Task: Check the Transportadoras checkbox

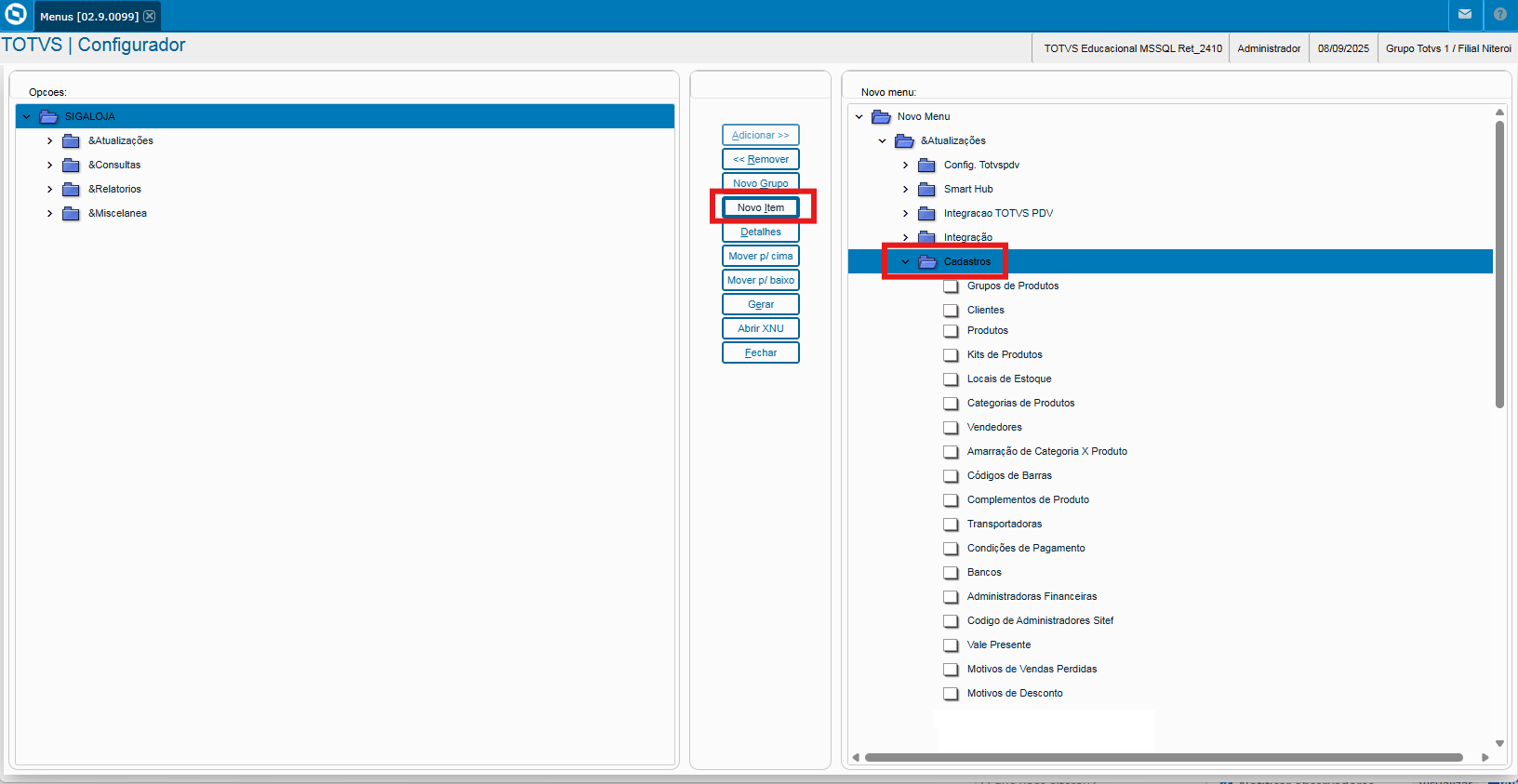Action: [x=951, y=524]
